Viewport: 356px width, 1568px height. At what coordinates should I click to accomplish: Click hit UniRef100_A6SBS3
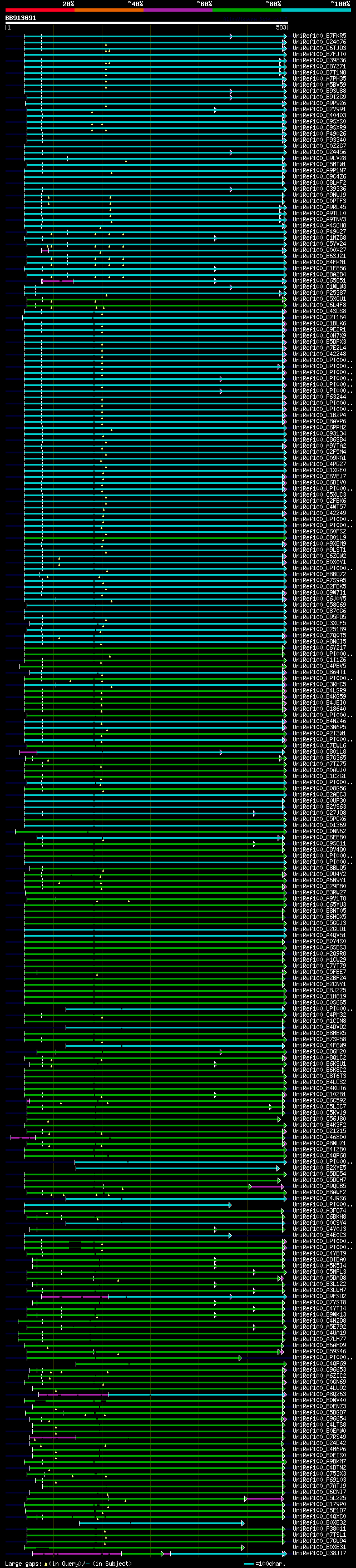(x=319, y=947)
